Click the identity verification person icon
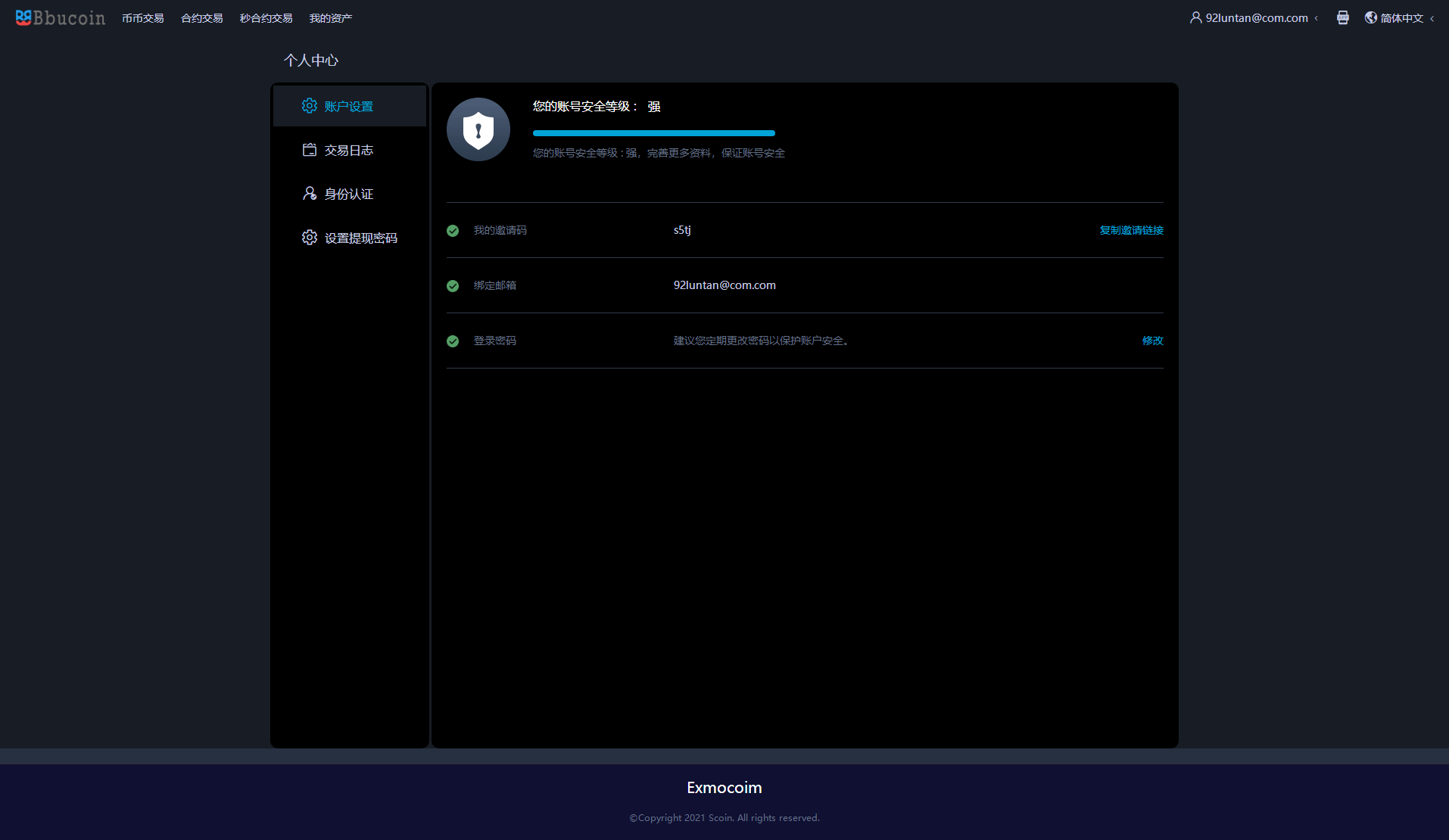This screenshot has height=840, width=1449. (309, 194)
